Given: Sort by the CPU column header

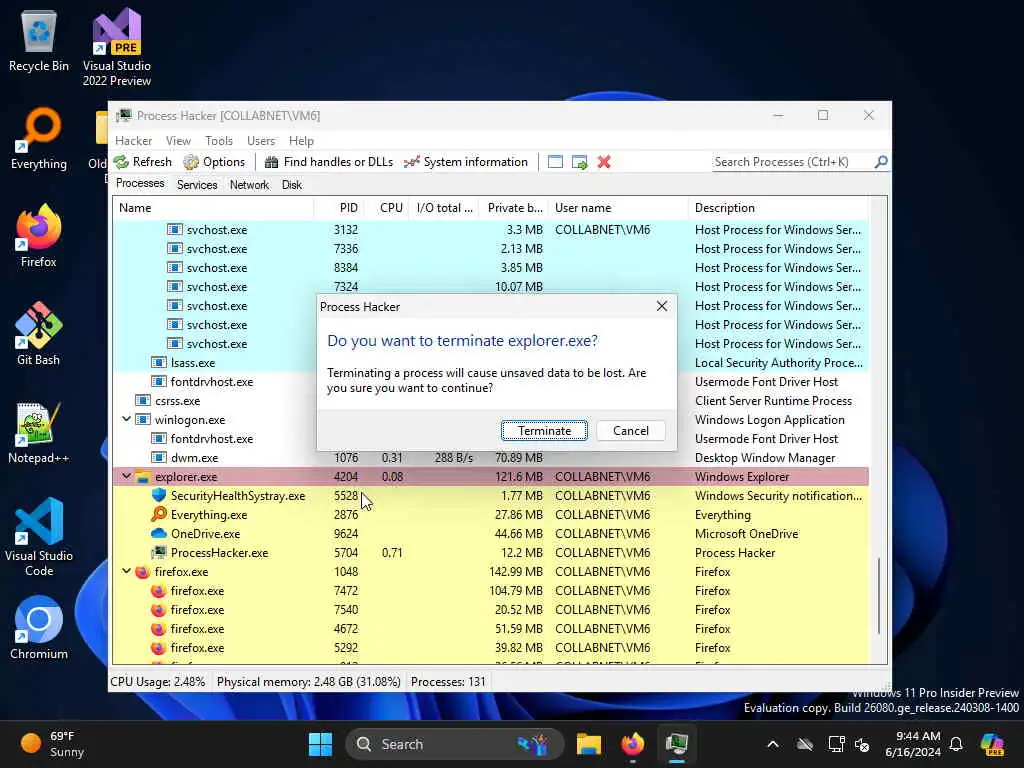Looking at the screenshot, I should (387, 208).
